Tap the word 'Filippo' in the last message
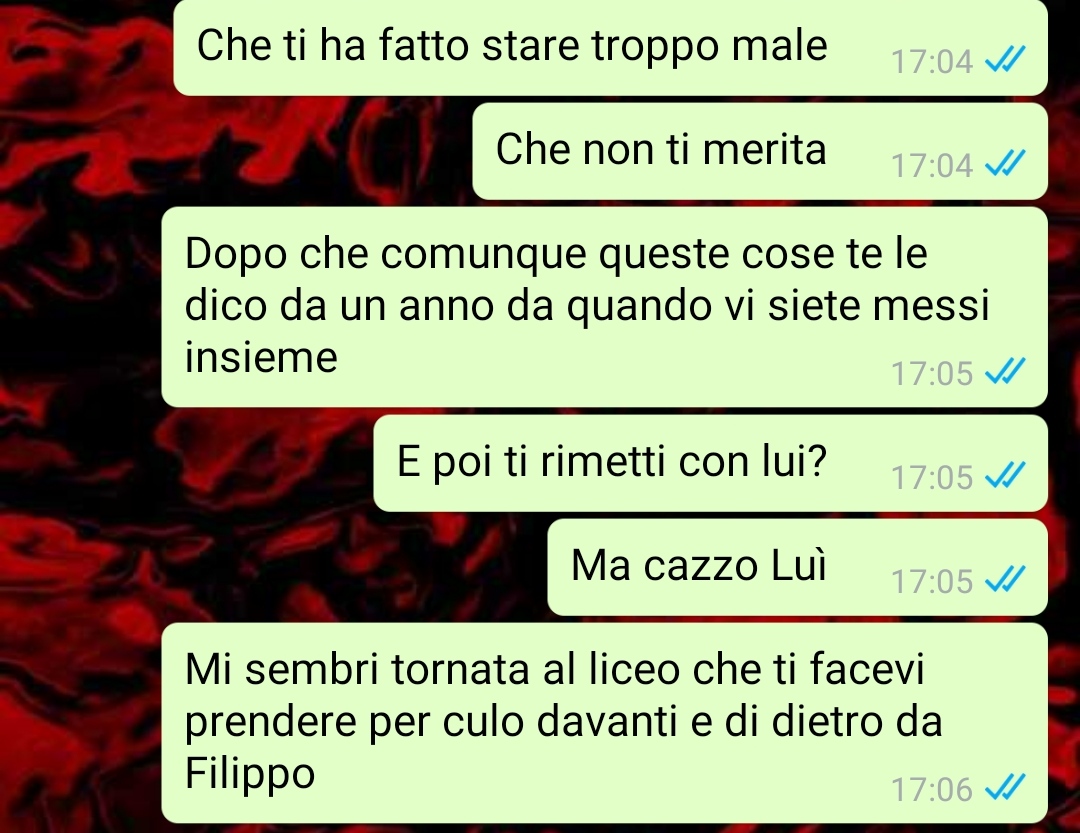 [x=250, y=774]
